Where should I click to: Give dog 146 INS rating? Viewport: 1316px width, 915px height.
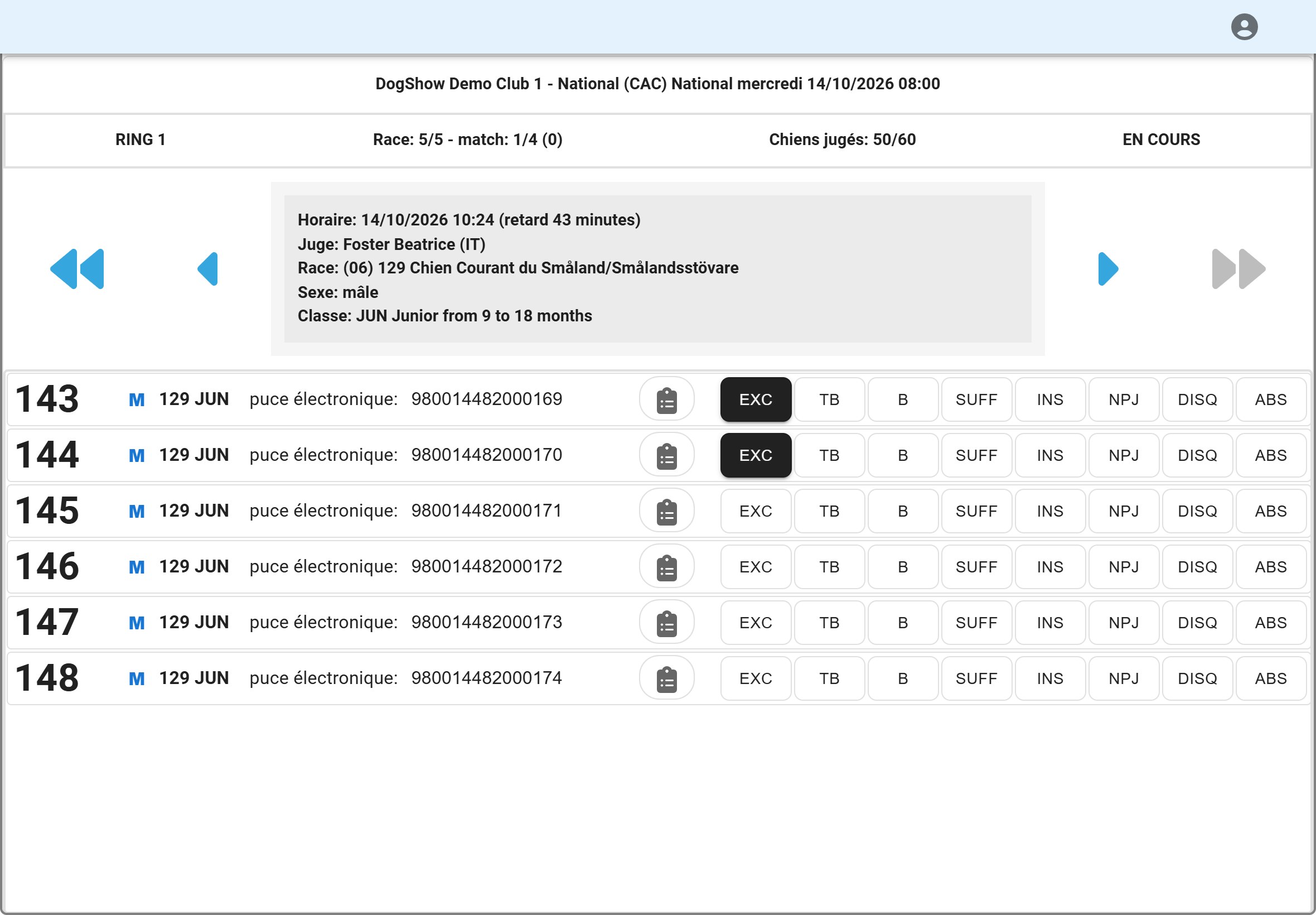click(x=1050, y=566)
